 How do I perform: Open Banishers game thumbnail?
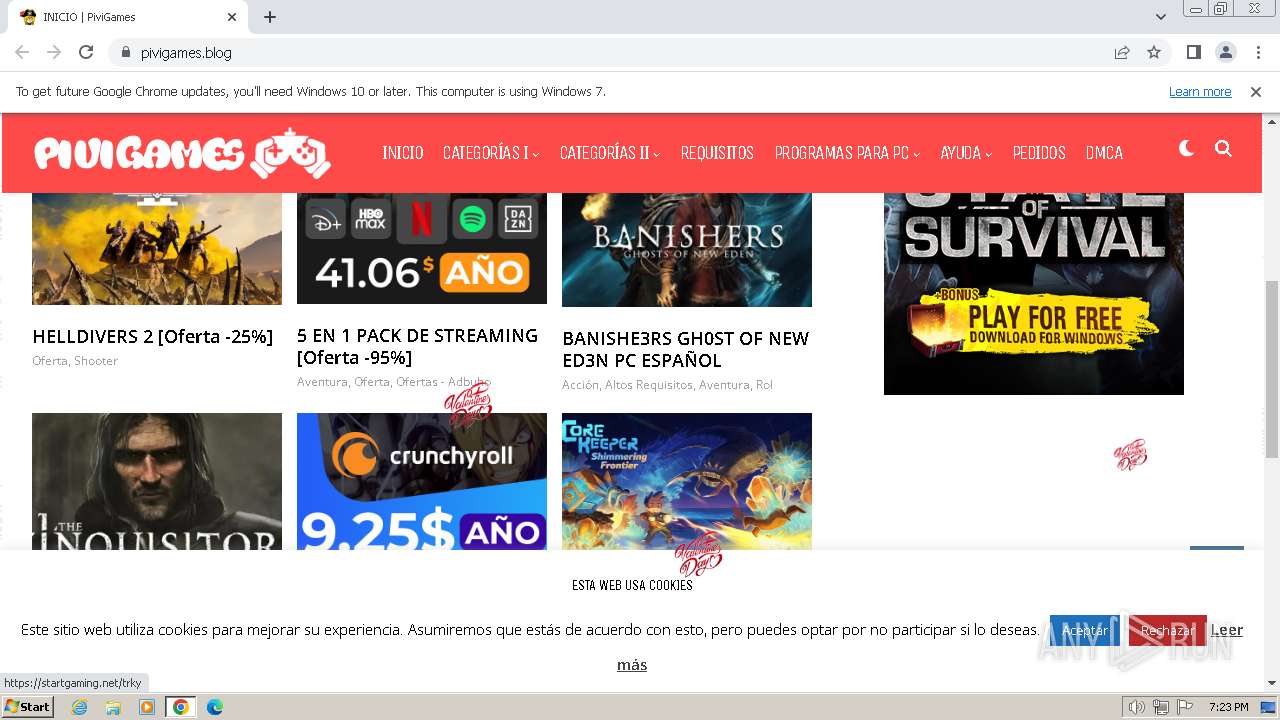pyautogui.click(x=687, y=250)
